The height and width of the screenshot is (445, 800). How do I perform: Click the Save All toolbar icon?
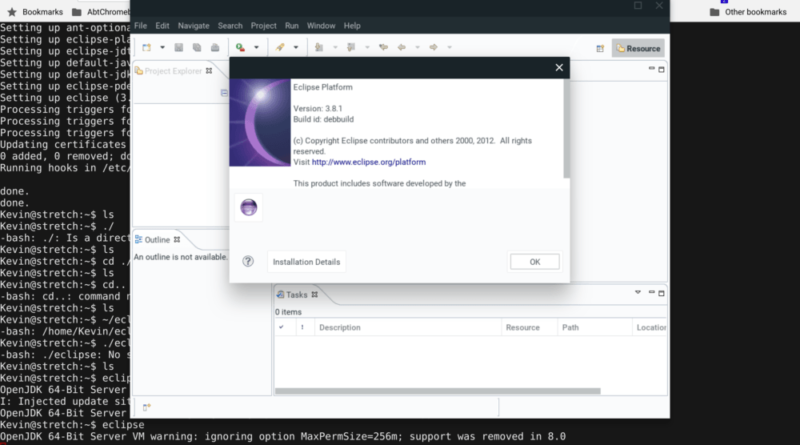tap(197, 47)
